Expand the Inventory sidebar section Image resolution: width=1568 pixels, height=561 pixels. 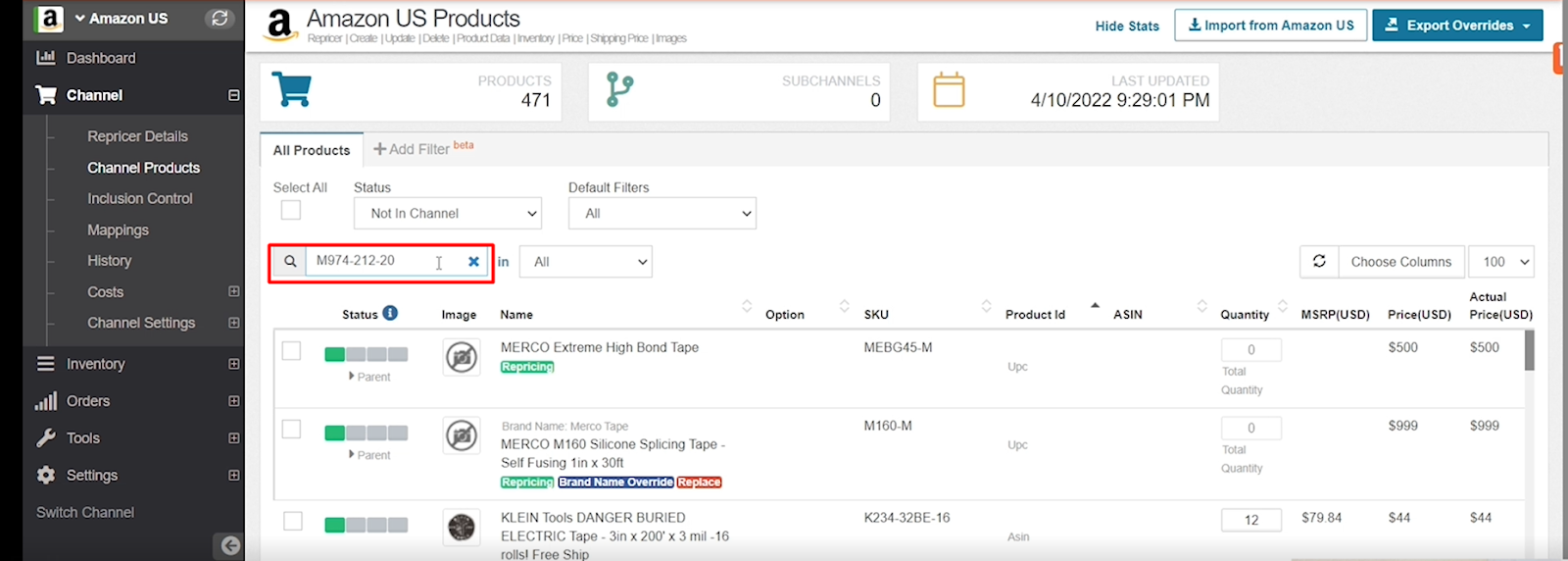pyautogui.click(x=234, y=364)
